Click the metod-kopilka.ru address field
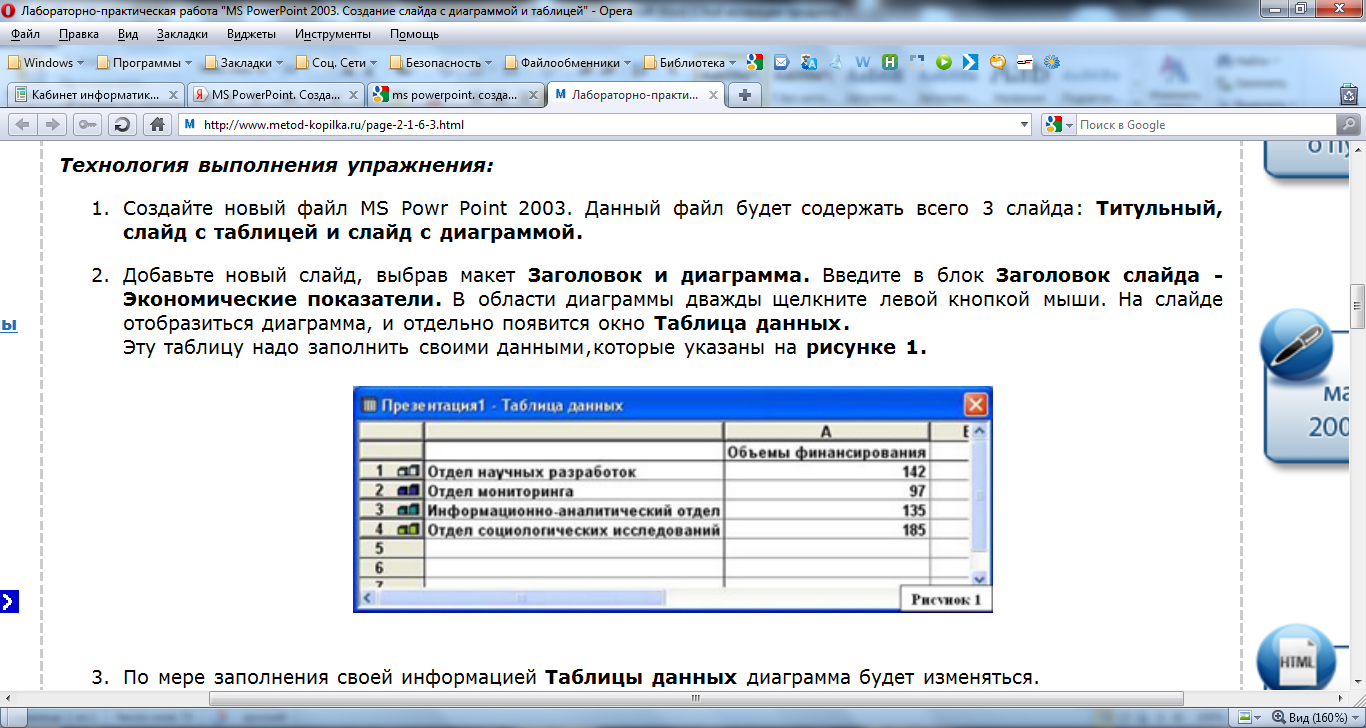The width and height of the screenshot is (1366, 728). (x=606, y=125)
